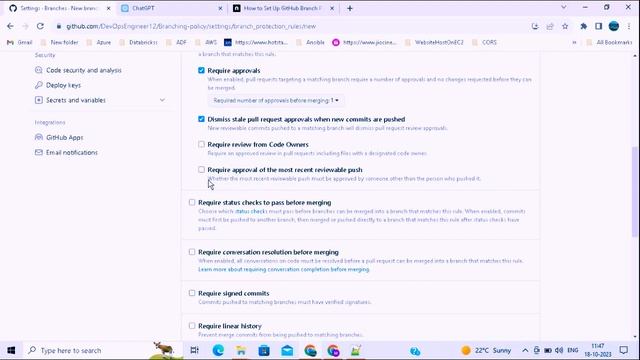
Task: Open the notification center icon
Action: pyautogui.click(x=623, y=350)
